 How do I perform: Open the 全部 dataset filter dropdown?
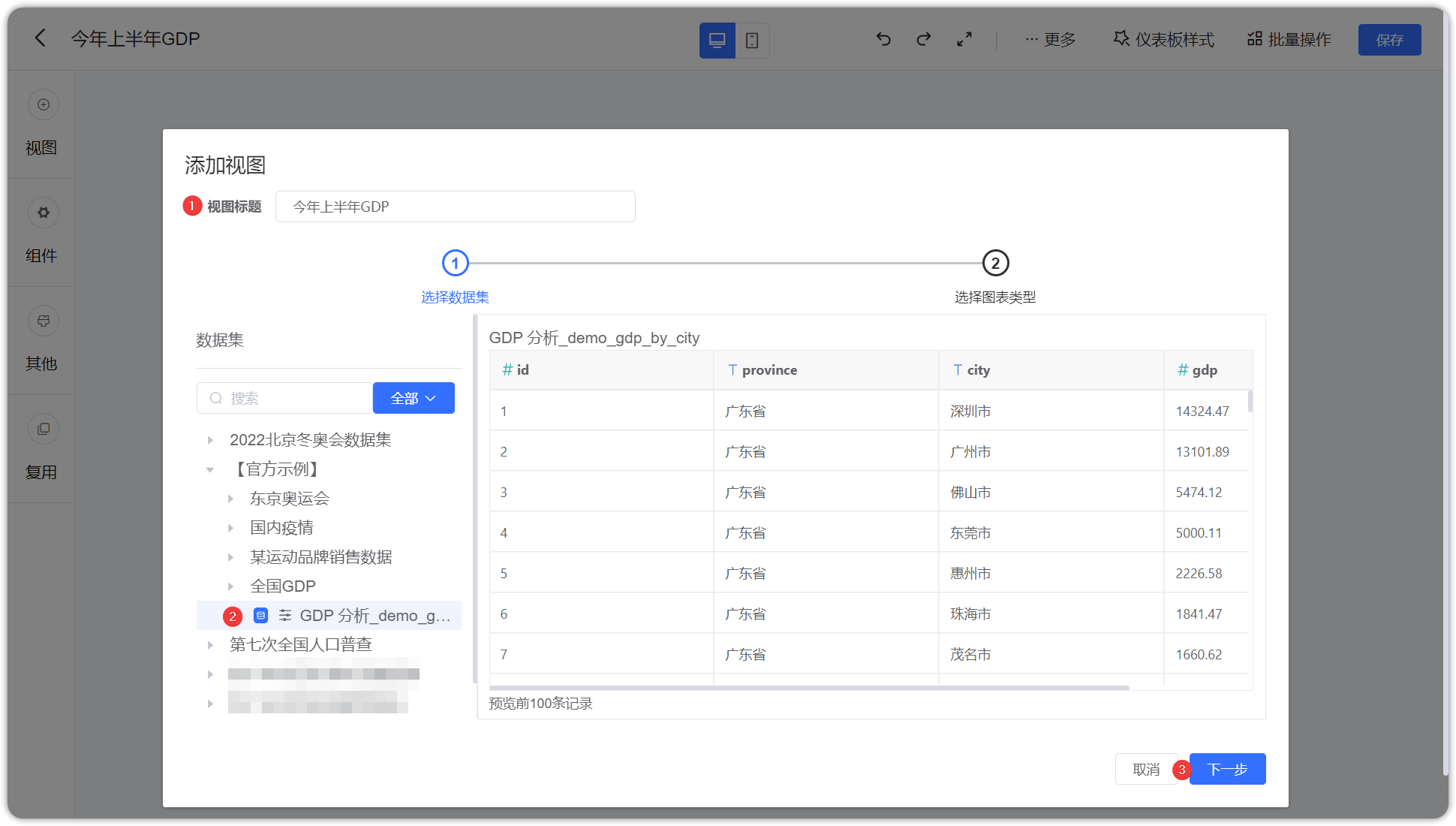pos(414,397)
